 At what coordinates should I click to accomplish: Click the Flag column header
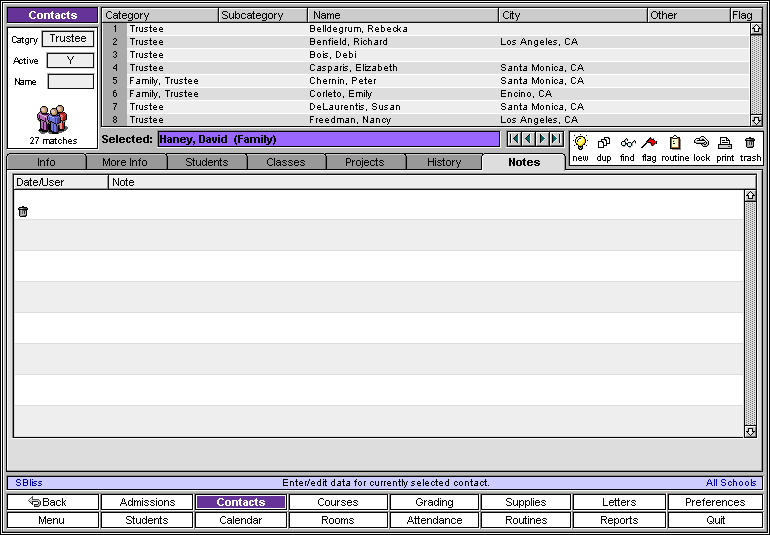tap(746, 15)
